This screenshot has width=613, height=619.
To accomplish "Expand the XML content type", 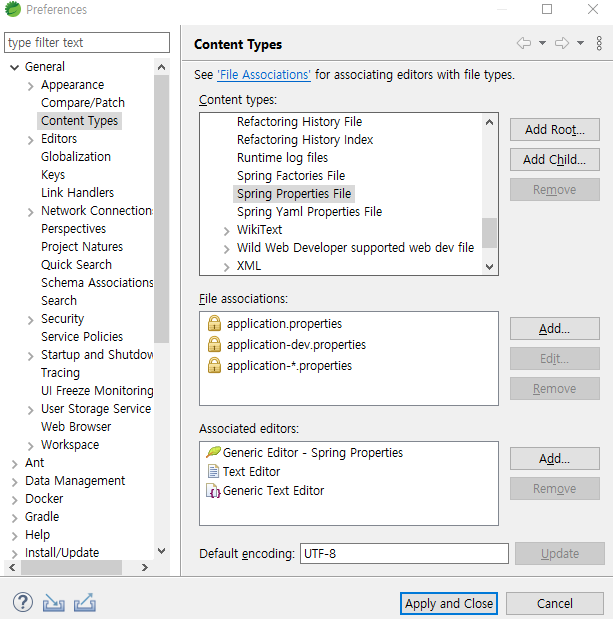I will point(226,267).
